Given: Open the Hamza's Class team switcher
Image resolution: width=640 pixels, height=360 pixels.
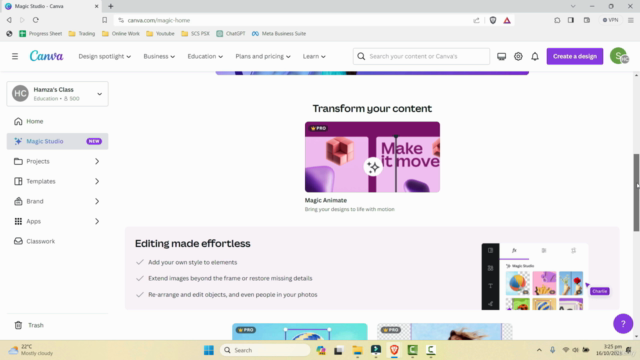Looking at the screenshot, I should point(58,94).
